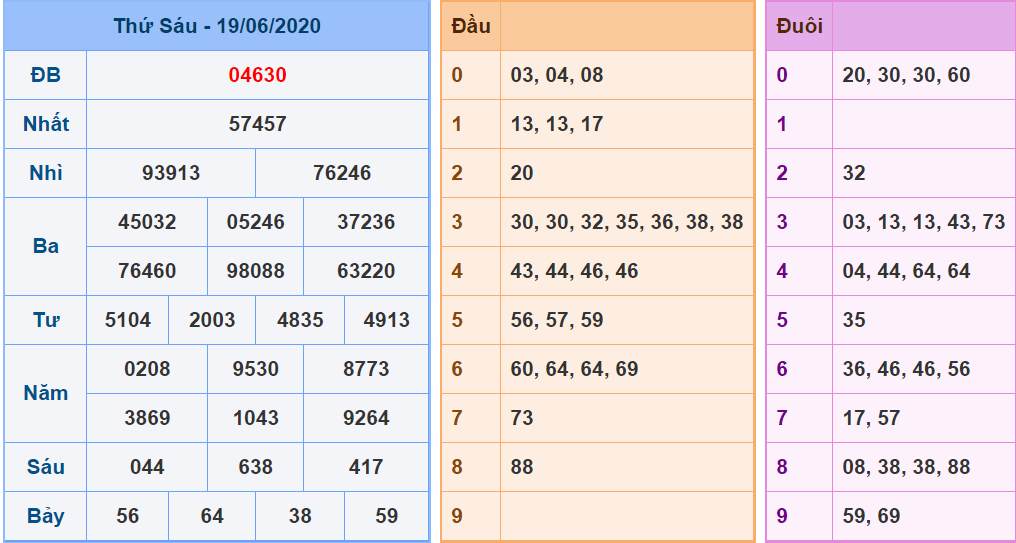The height and width of the screenshot is (543, 1016).
Task: Click third prize number 45032
Action: (x=147, y=222)
